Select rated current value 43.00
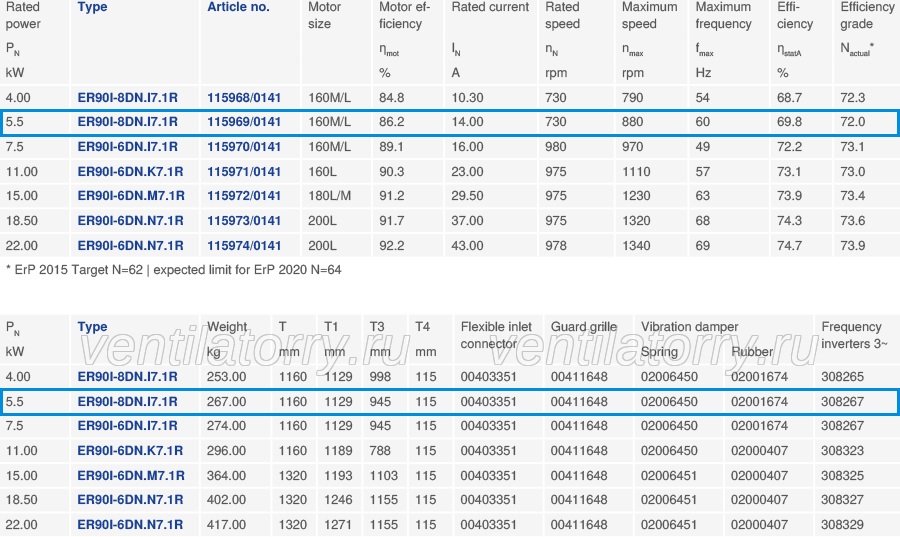Screen dimensions: 900x537 point(467,246)
